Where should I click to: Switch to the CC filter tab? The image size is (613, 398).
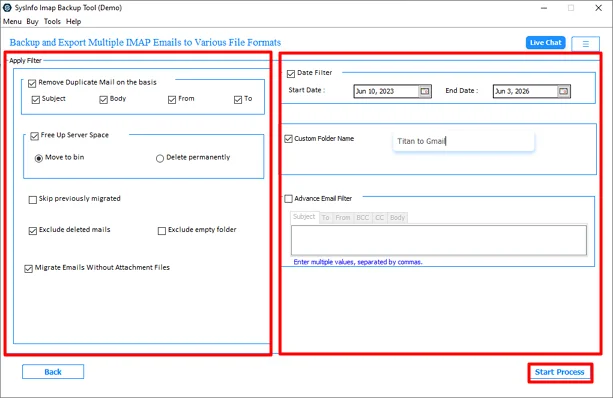click(x=380, y=217)
